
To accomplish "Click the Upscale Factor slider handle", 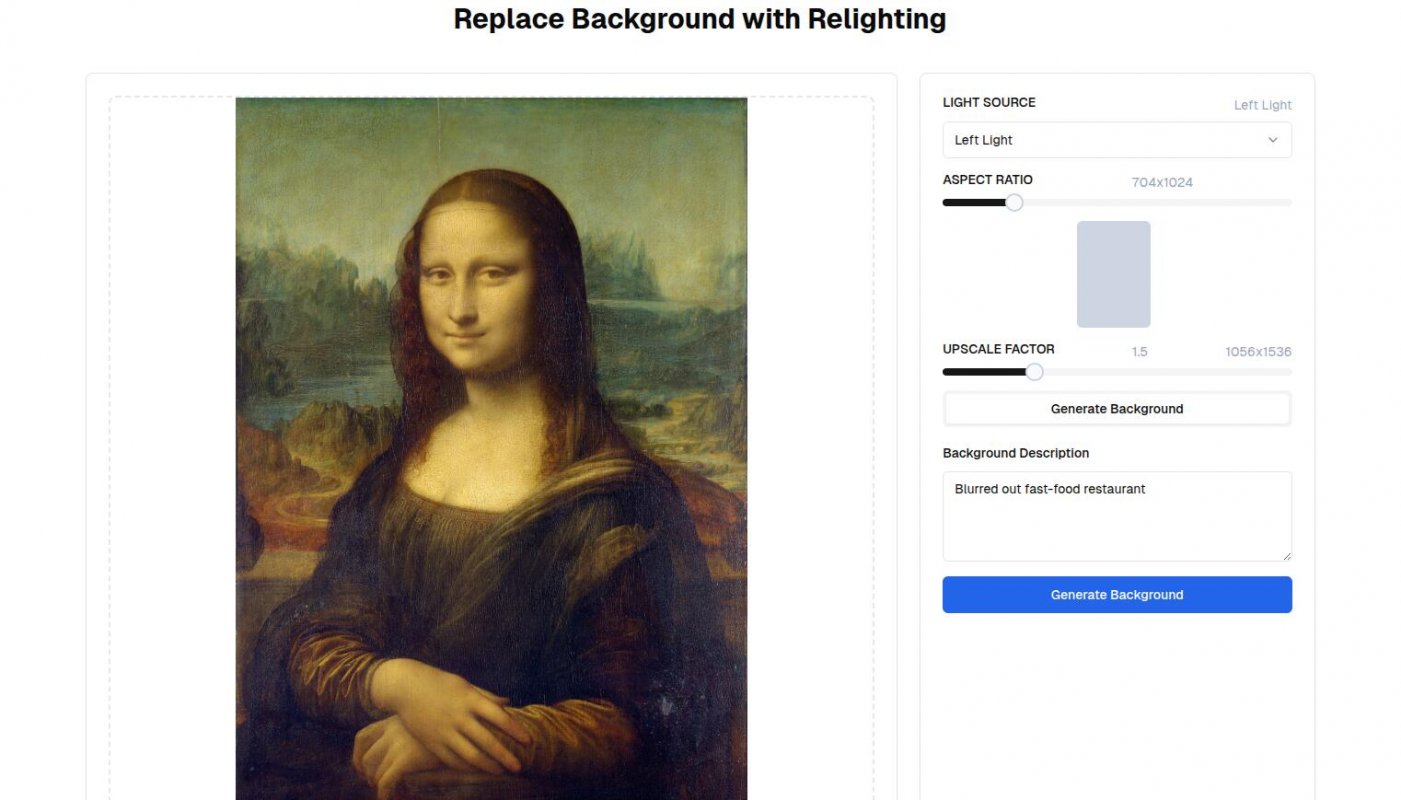I will point(1035,372).
